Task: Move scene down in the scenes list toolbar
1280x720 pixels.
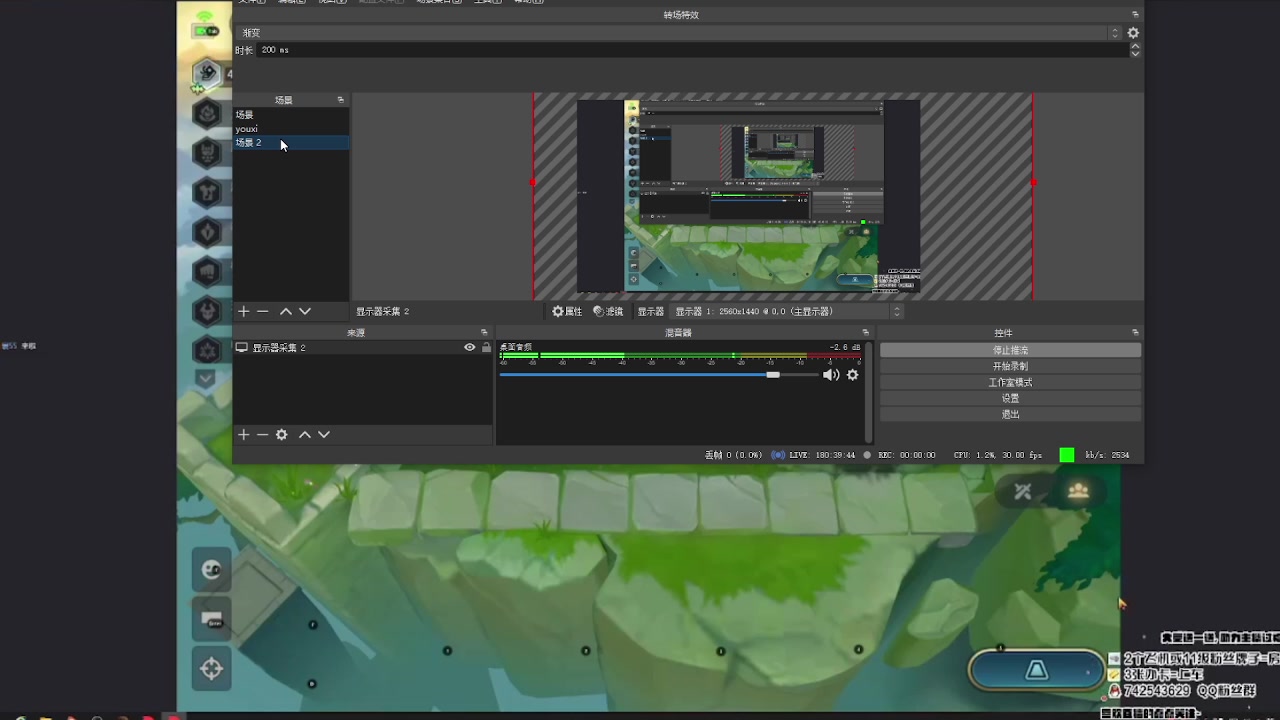Action: point(305,312)
